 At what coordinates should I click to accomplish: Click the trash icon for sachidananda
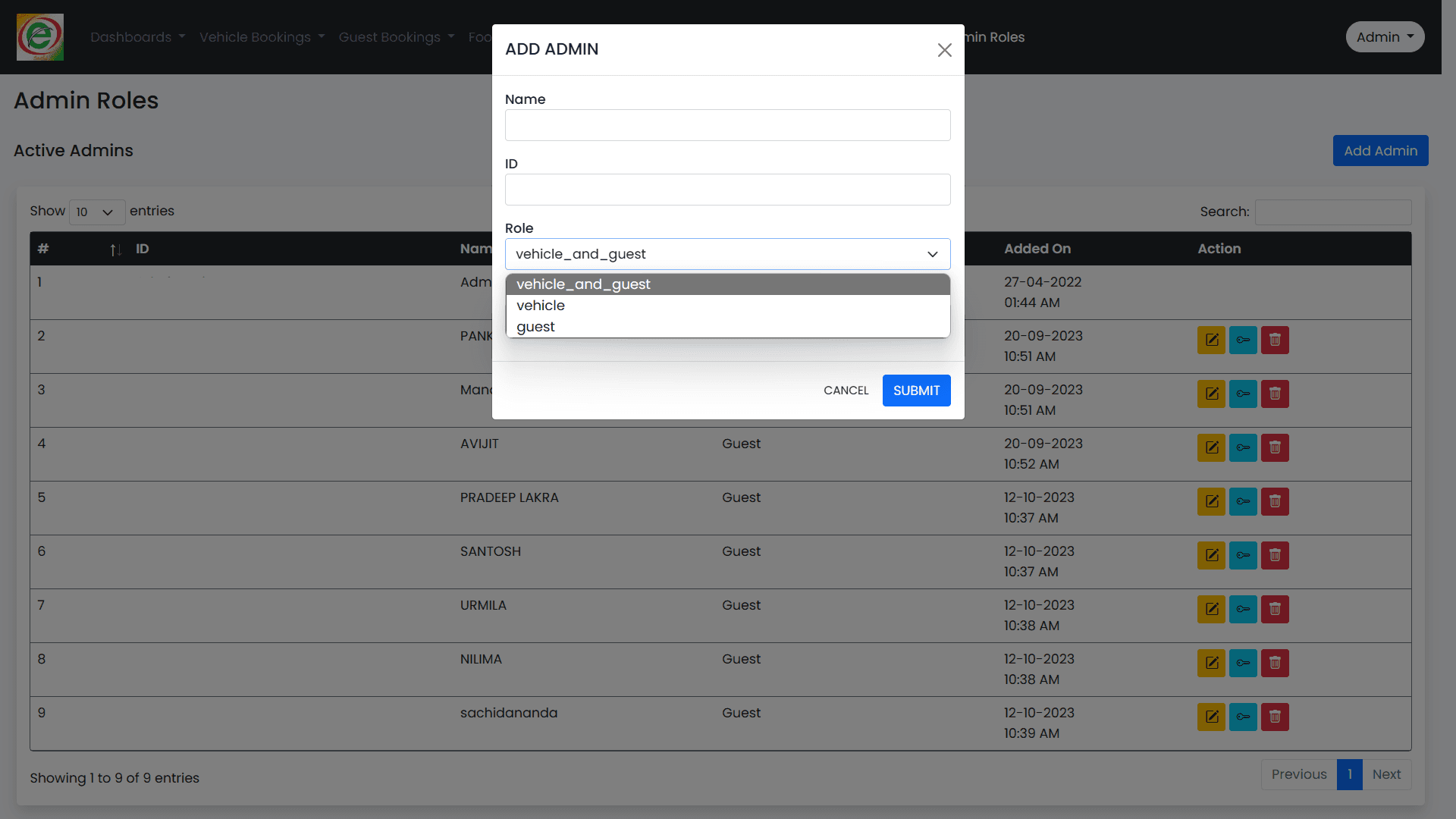pyautogui.click(x=1274, y=717)
